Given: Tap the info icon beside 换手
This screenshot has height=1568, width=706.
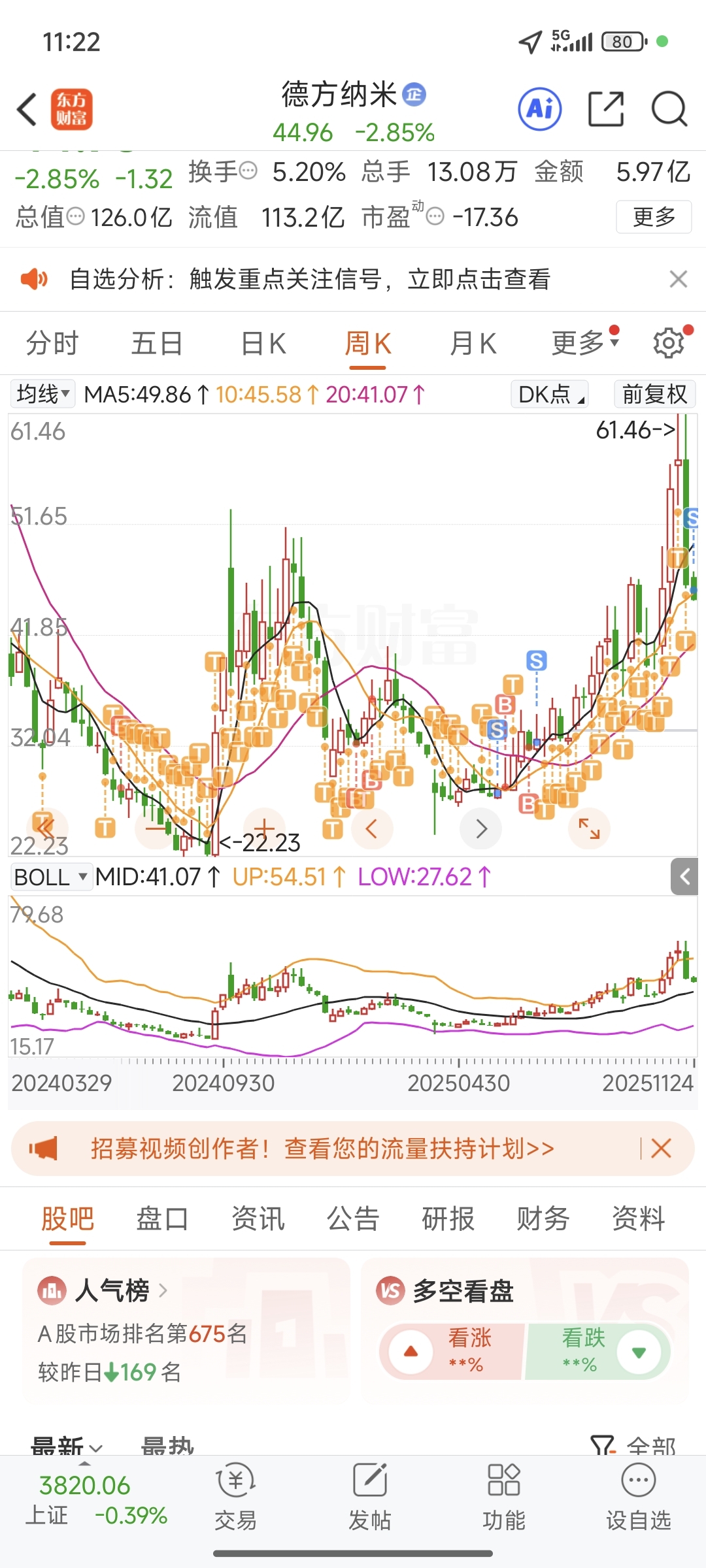Looking at the screenshot, I should click(248, 171).
